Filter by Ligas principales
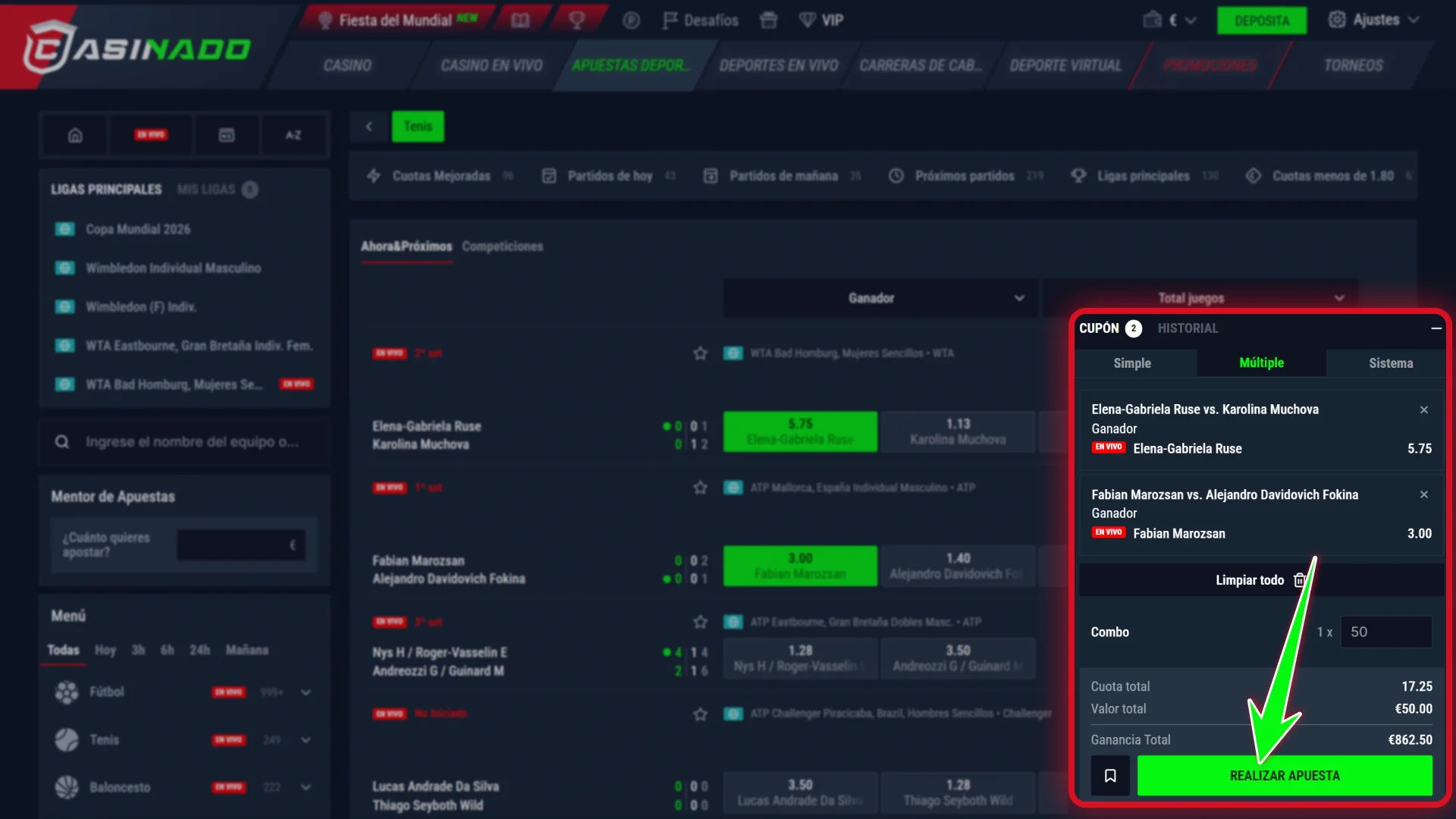Viewport: 1456px width, 819px height. click(x=1144, y=176)
